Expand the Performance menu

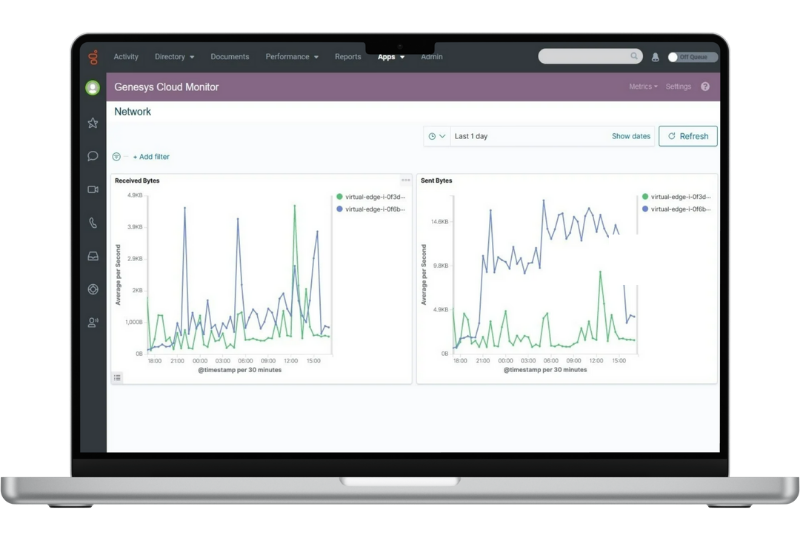point(292,57)
